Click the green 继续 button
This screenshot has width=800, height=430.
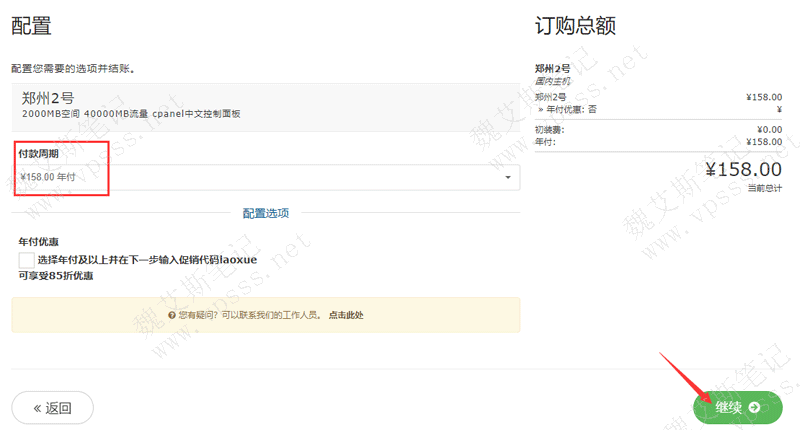coord(737,407)
